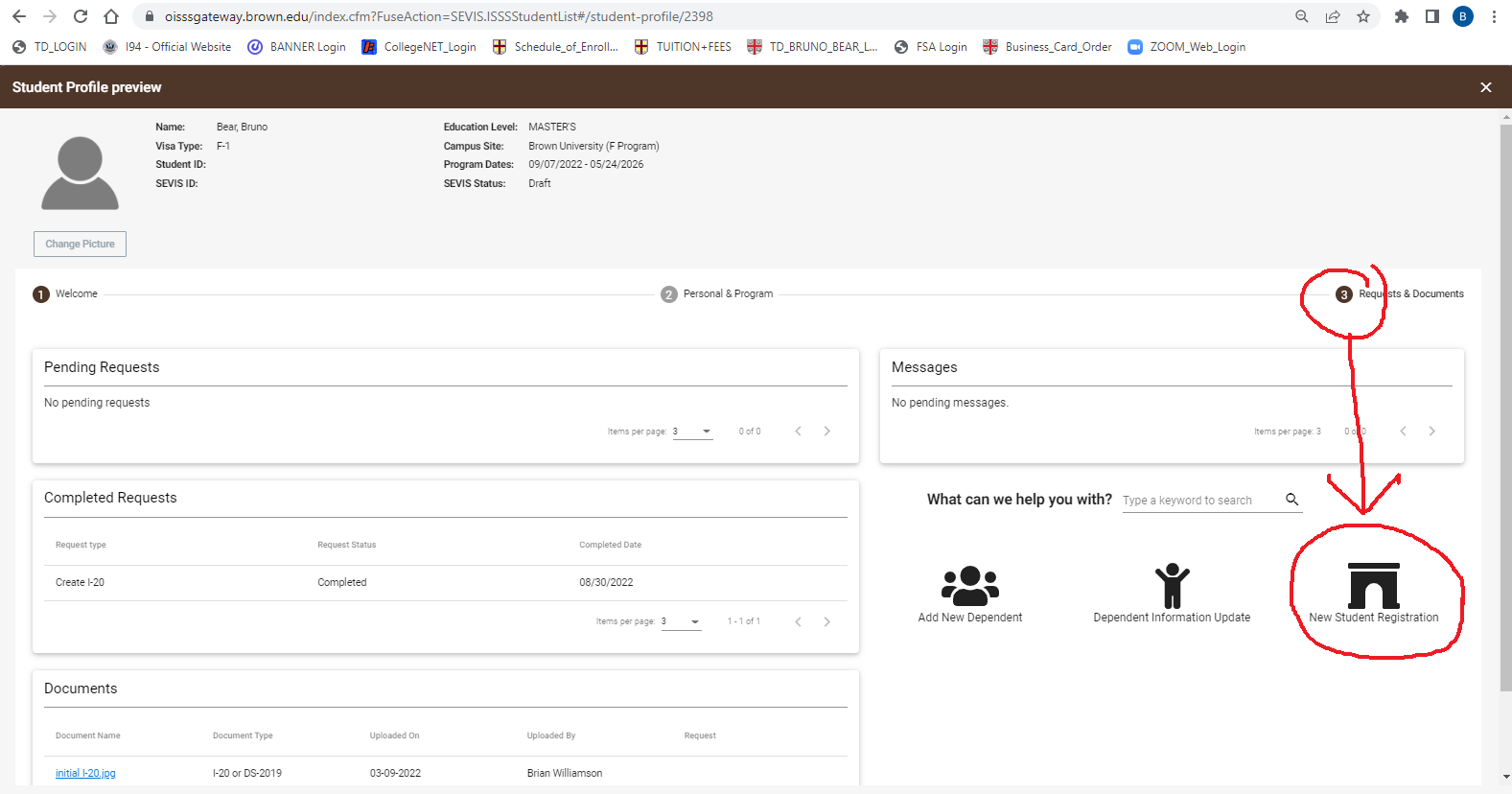Viewport: 1512px width, 794px height.
Task: Click the magnifier search icon for help
Action: [1292, 500]
